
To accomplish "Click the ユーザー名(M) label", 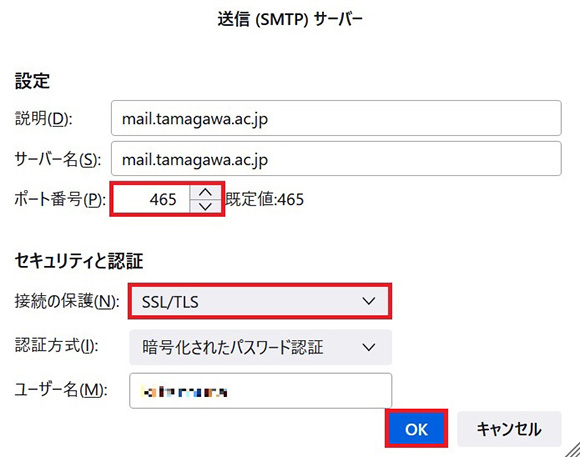I will point(61,390).
